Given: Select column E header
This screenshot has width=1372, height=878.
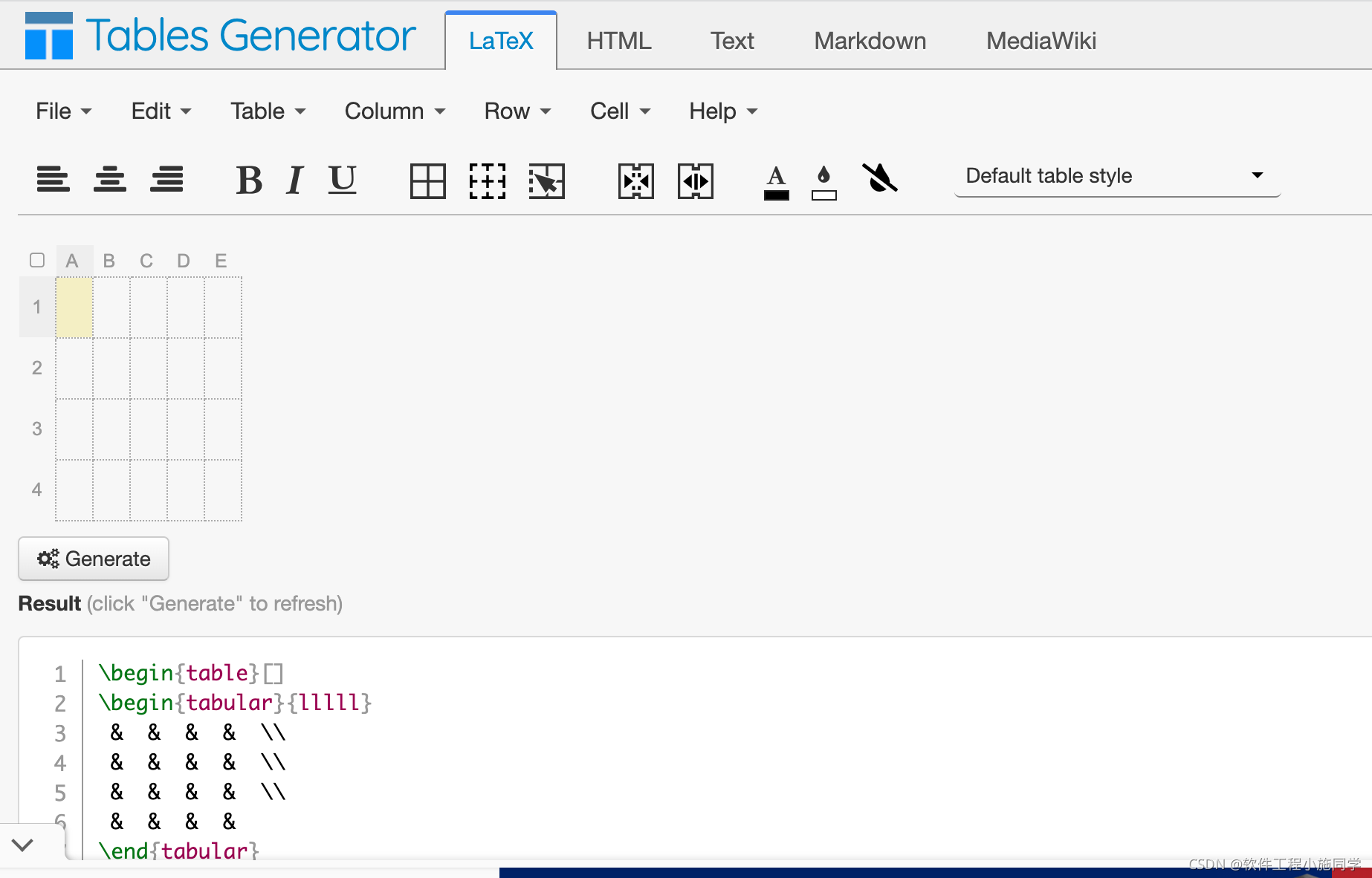Looking at the screenshot, I should (x=221, y=261).
